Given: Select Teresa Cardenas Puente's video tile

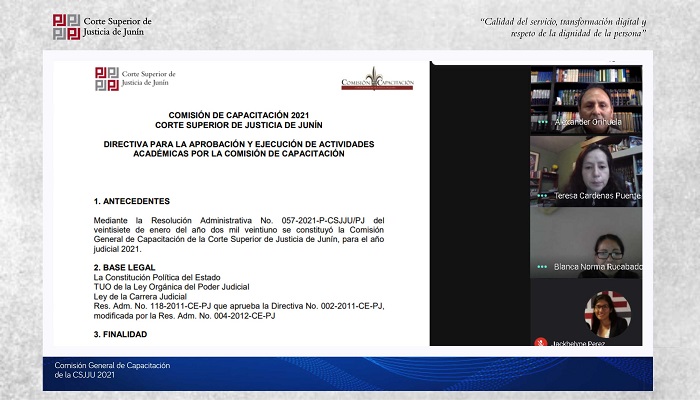Looking at the screenshot, I should (x=586, y=171).
